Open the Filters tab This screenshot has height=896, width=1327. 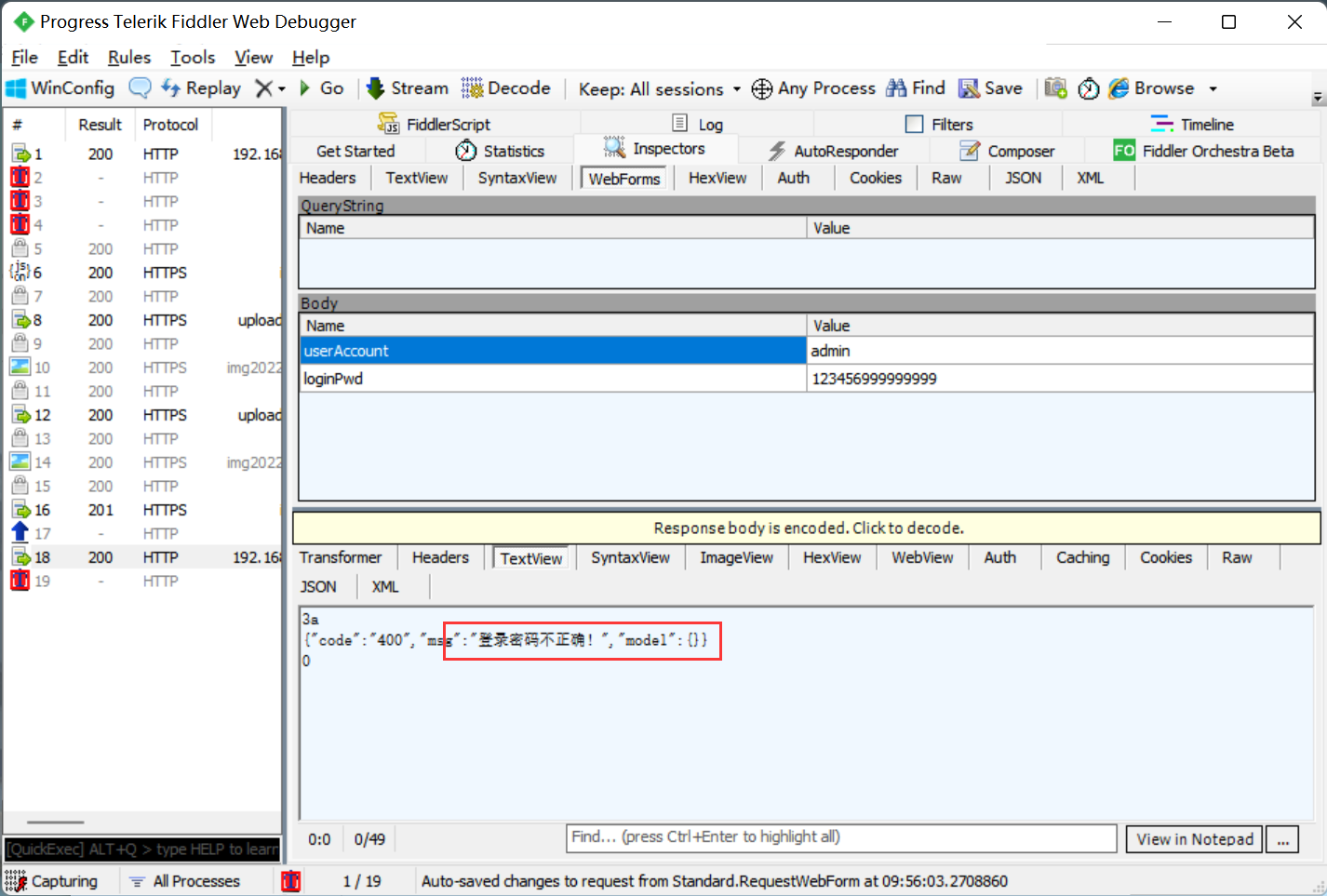(x=939, y=124)
